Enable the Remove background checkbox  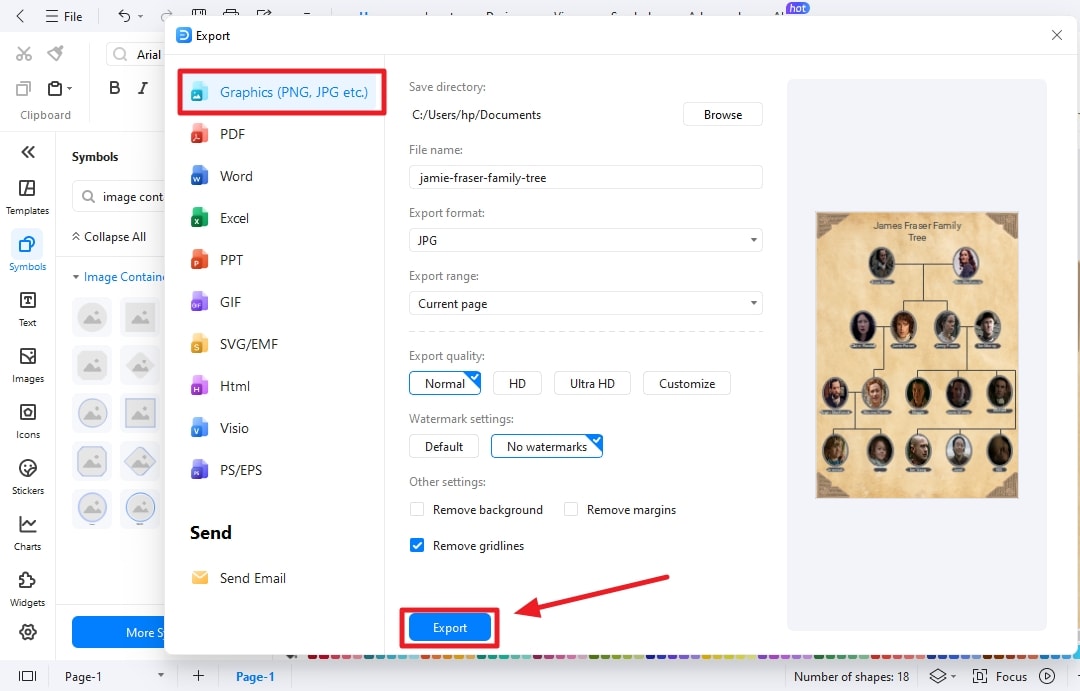pyautogui.click(x=417, y=509)
